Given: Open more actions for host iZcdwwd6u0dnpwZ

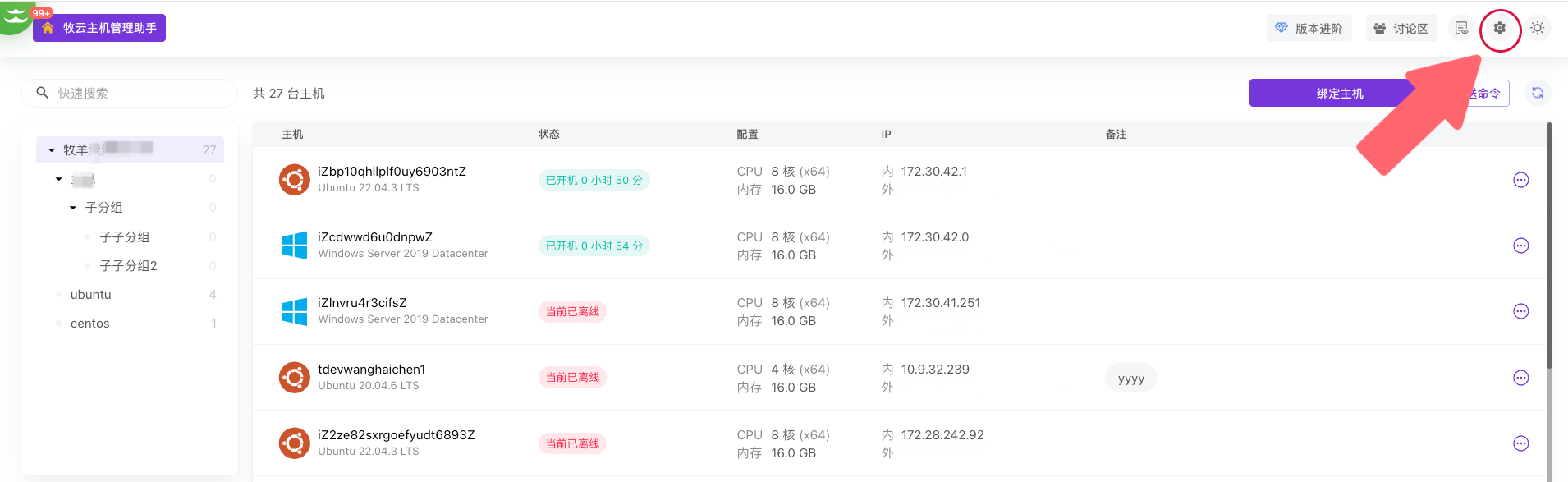Looking at the screenshot, I should tap(1520, 246).
